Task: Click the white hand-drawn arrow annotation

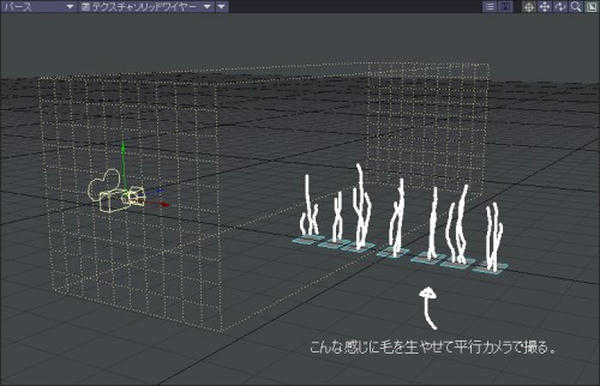Action: pos(429,308)
